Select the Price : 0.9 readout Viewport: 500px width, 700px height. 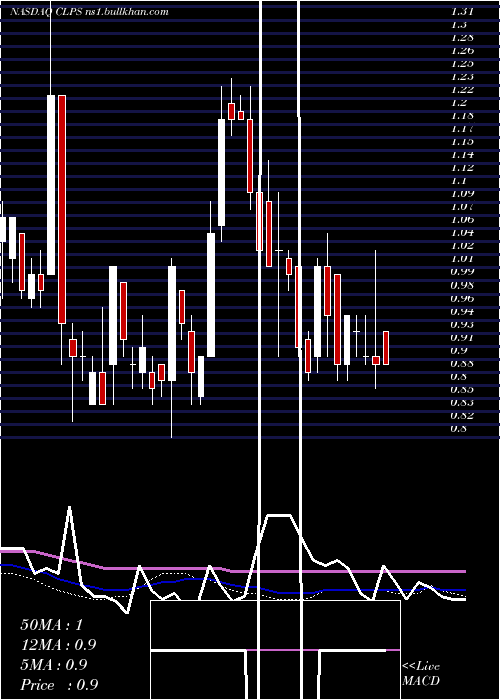click(59, 685)
